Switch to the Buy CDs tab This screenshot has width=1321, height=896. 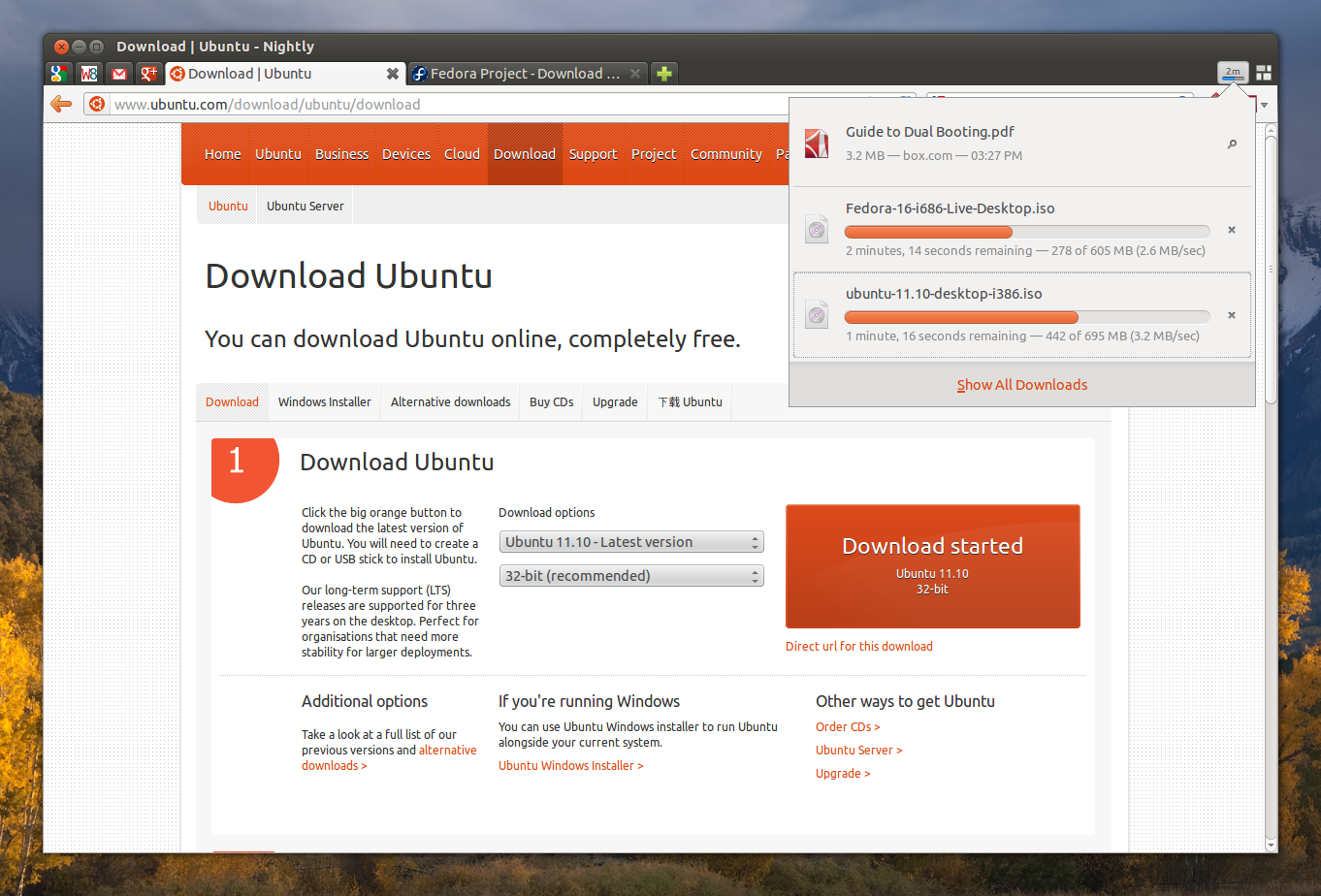pyautogui.click(x=551, y=401)
